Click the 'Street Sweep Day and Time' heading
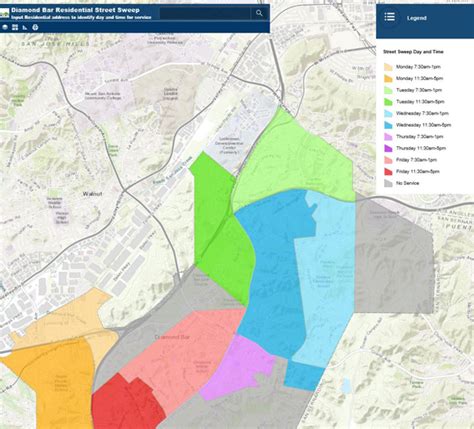The image size is (474, 429). [x=413, y=52]
